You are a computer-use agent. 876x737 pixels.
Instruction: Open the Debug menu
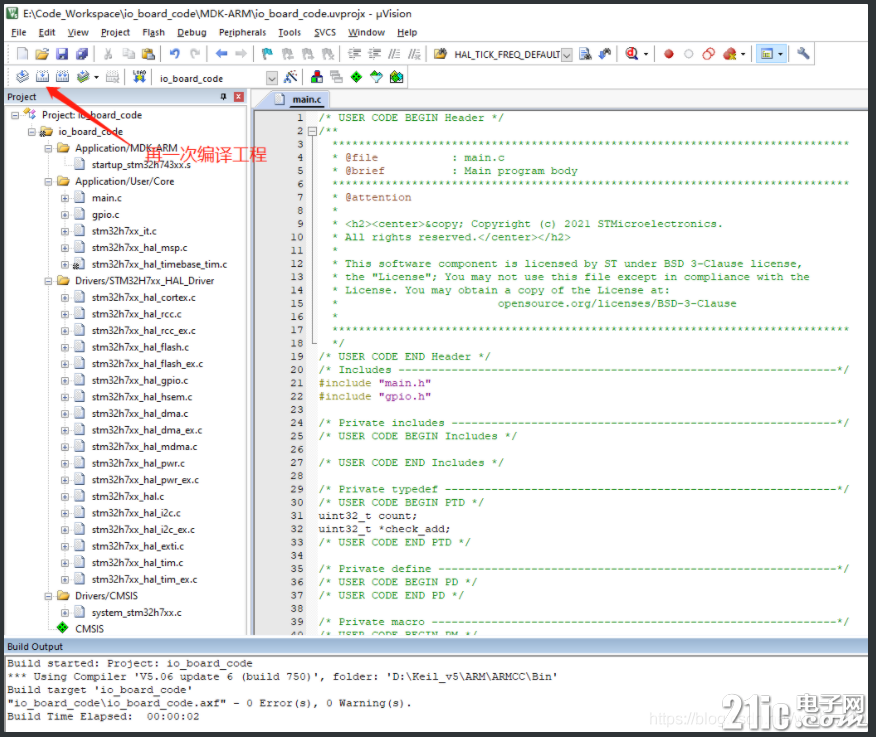click(192, 32)
